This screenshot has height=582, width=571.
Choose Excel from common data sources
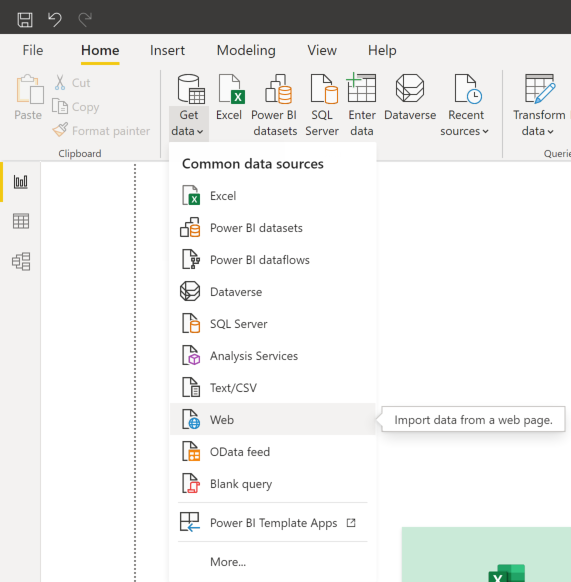click(x=273, y=196)
